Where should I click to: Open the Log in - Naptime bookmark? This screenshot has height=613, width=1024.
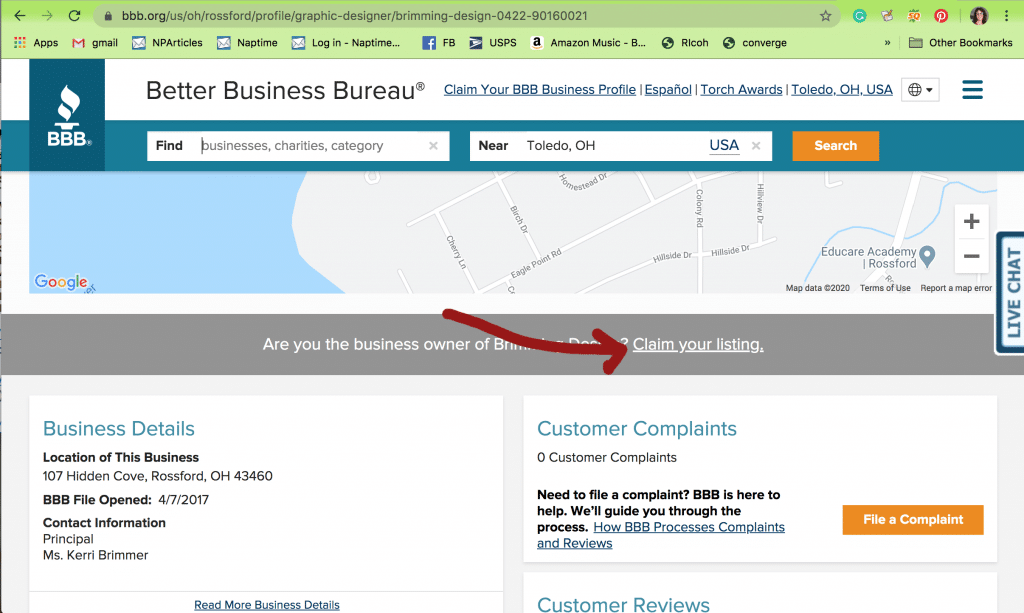pyautogui.click(x=346, y=43)
